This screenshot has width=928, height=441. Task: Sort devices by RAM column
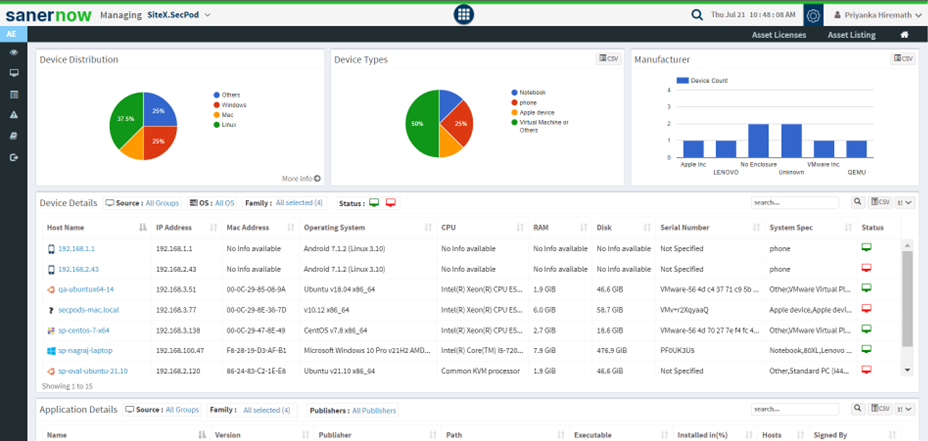click(560, 227)
